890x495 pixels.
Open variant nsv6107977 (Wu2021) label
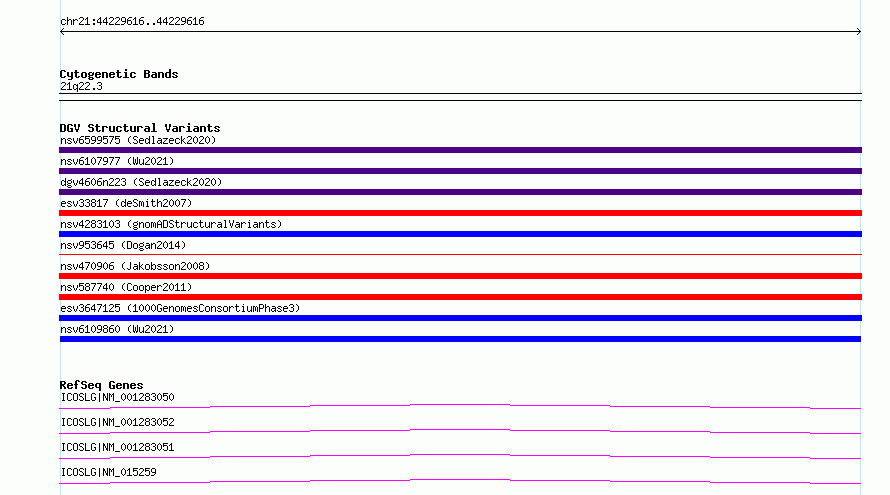(117, 161)
